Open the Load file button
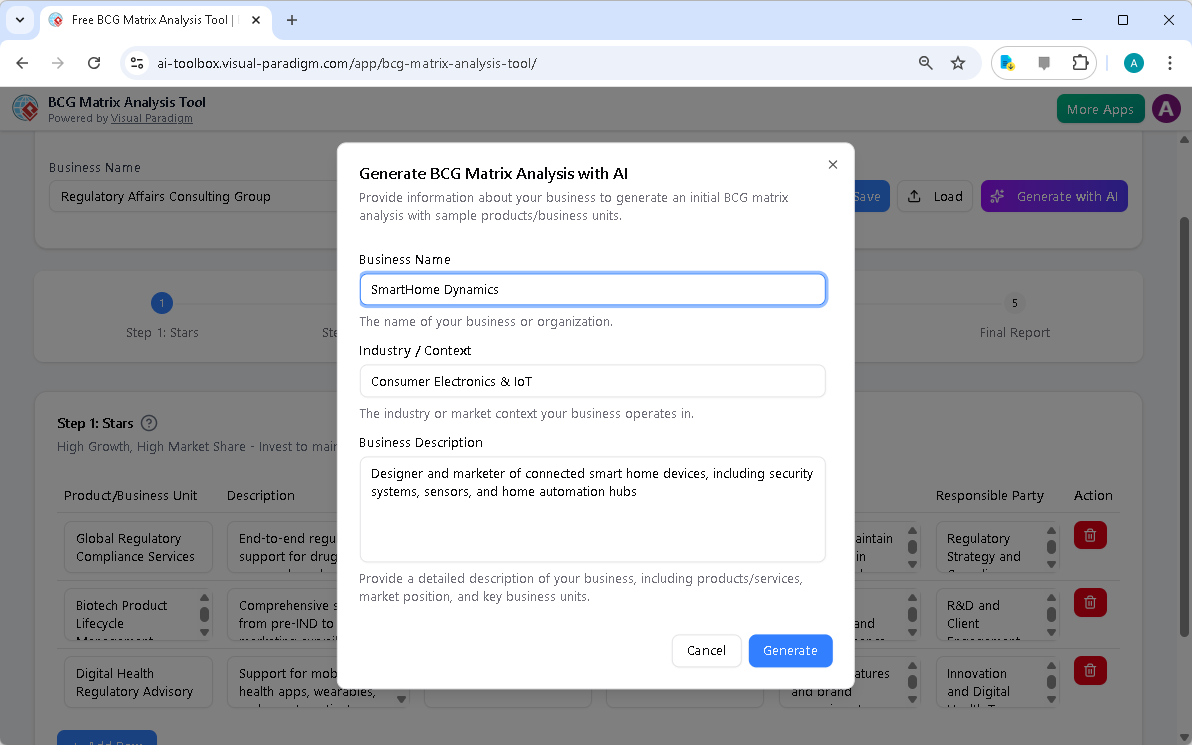The height and width of the screenshot is (745, 1192). coord(935,197)
